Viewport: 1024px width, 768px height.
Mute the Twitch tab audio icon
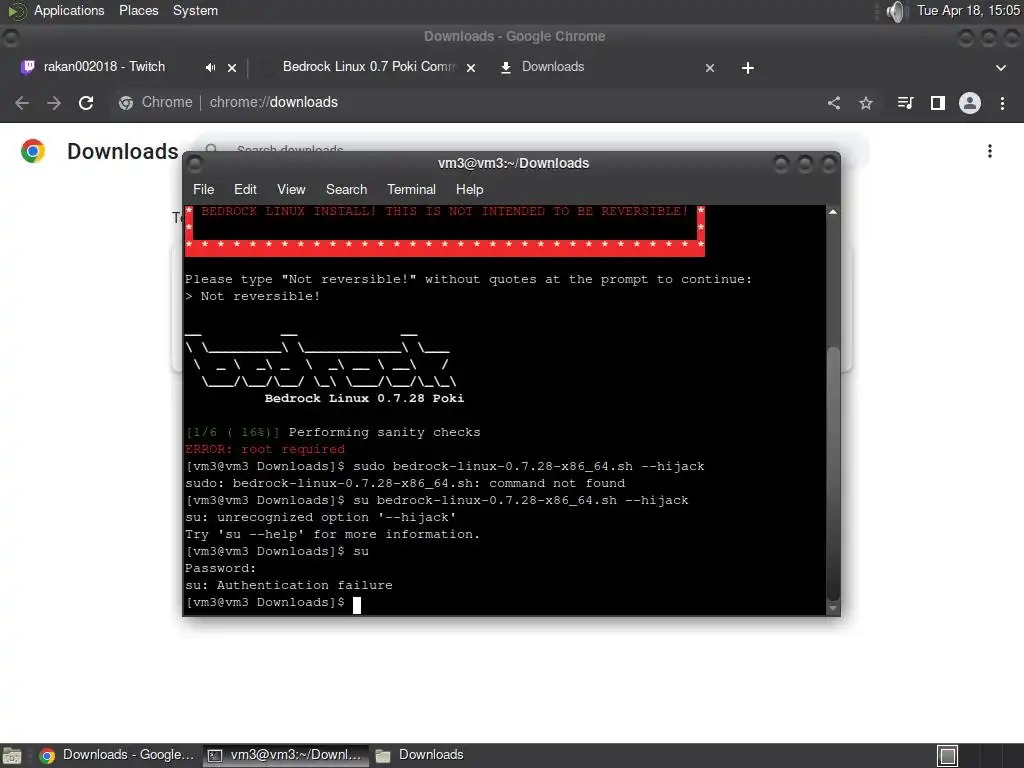click(x=210, y=67)
